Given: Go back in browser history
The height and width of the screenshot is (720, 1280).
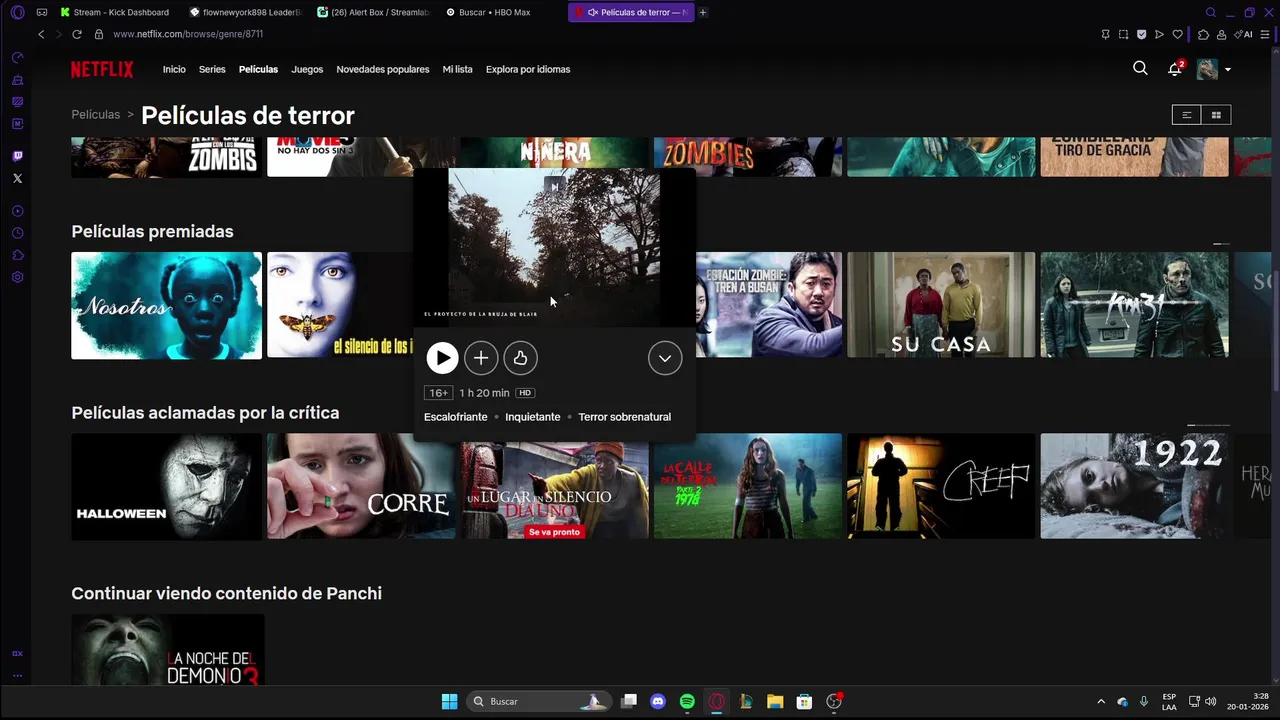Looking at the screenshot, I should (x=41, y=34).
